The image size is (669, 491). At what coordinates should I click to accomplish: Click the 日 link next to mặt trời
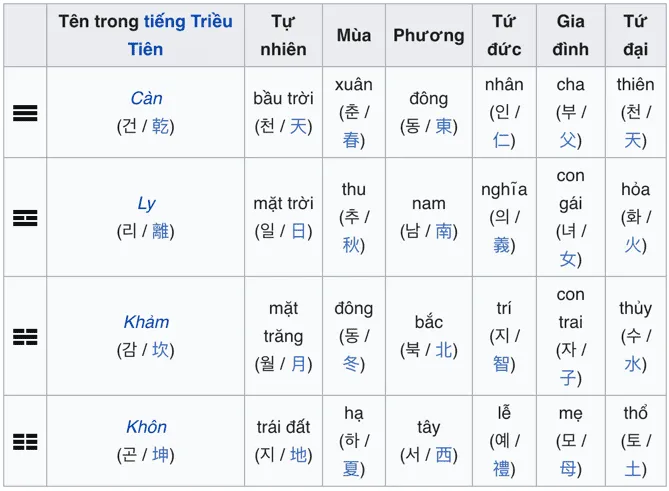click(x=298, y=231)
